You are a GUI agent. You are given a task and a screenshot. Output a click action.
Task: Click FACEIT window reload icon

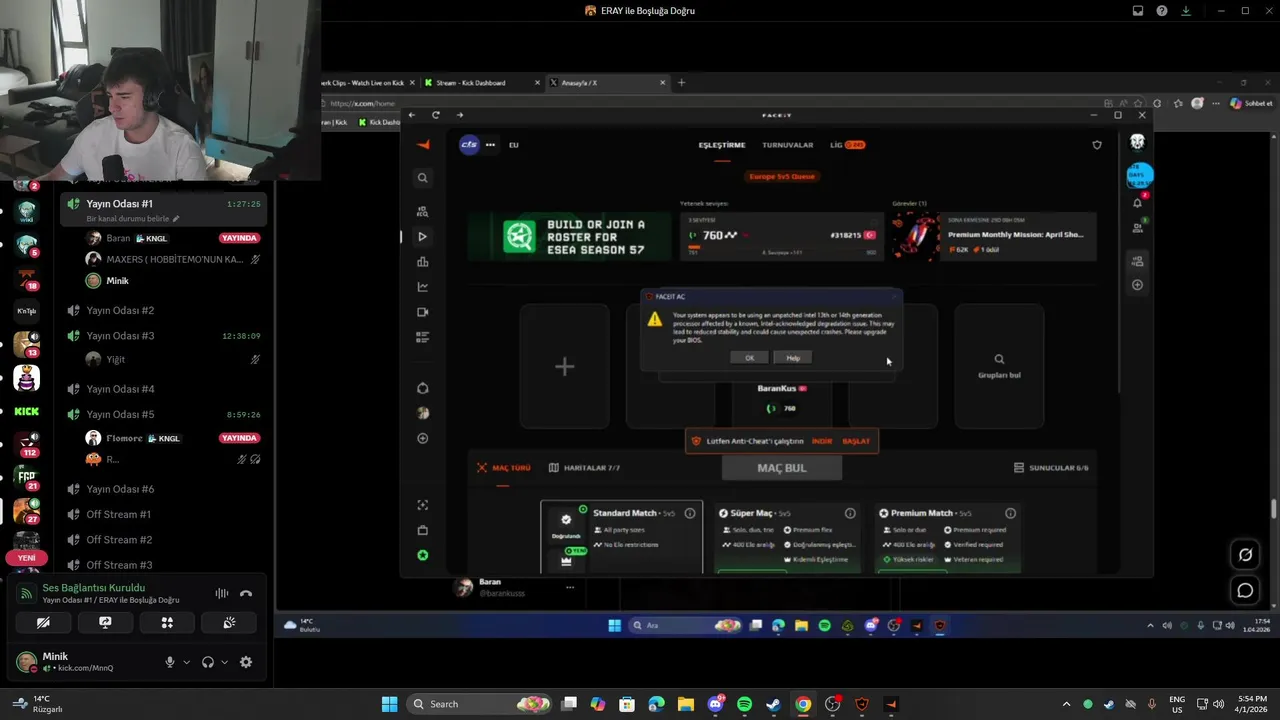coord(436,115)
